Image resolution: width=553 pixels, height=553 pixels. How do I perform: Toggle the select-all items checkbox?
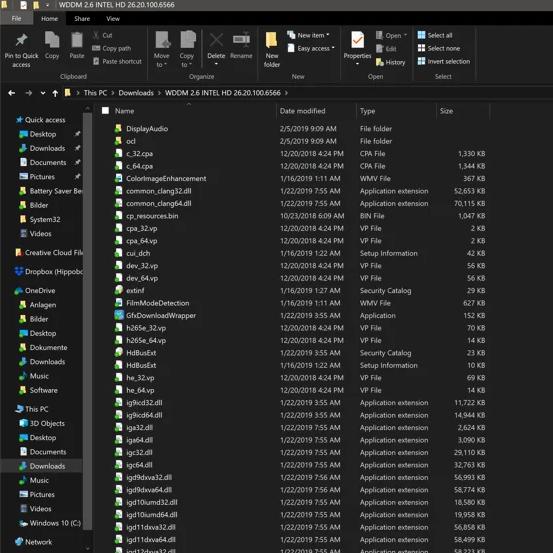[x=105, y=111]
